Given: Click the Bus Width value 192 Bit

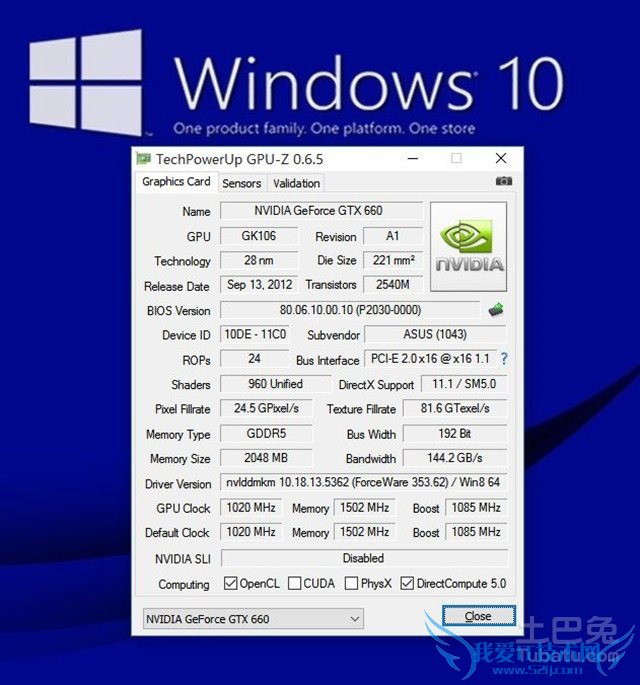Looking at the screenshot, I should [455, 433].
